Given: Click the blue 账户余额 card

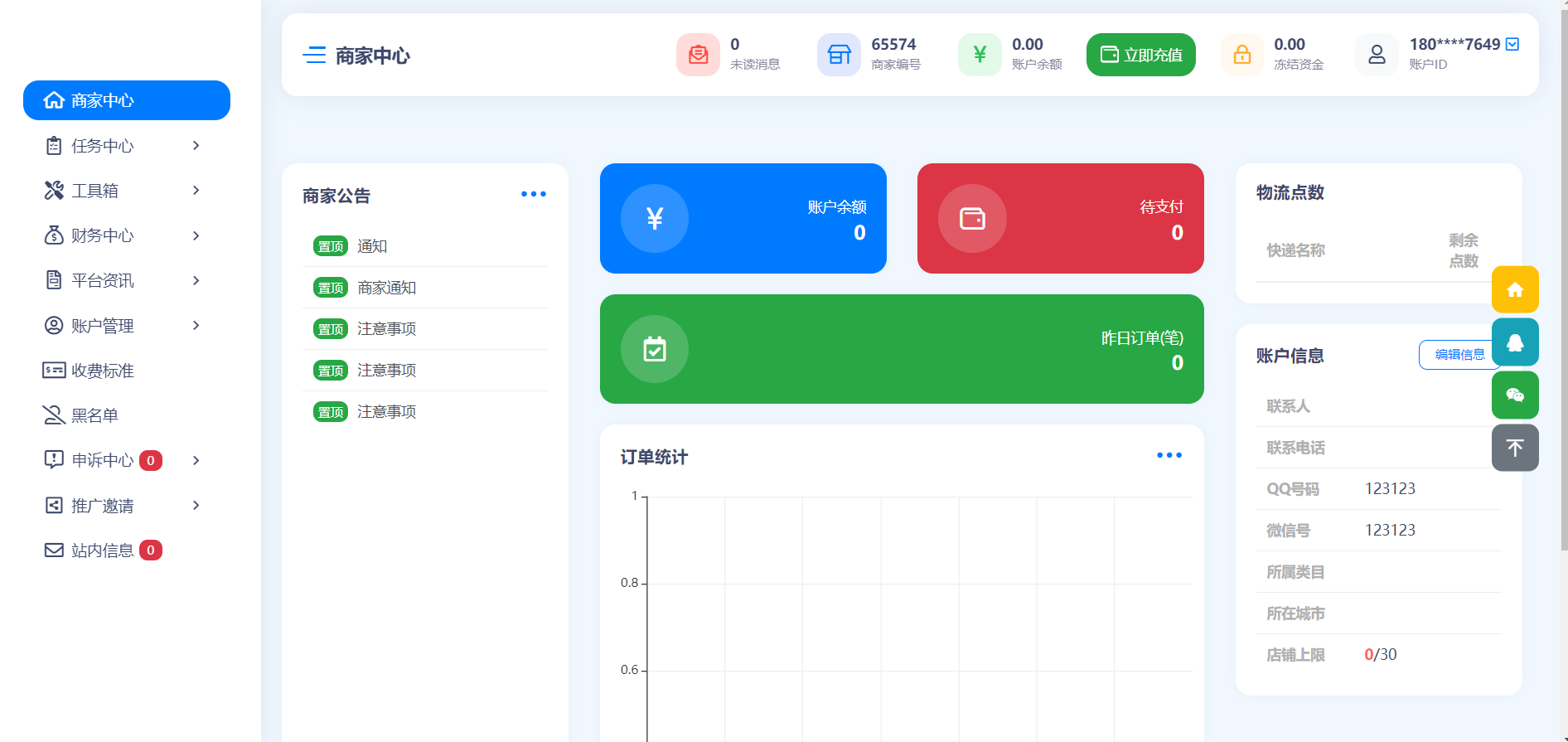Looking at the screenshot, I should (x=743, y=218).
